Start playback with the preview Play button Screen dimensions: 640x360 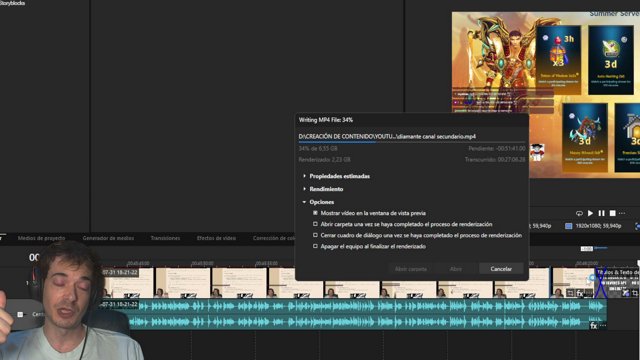[590, 213]
